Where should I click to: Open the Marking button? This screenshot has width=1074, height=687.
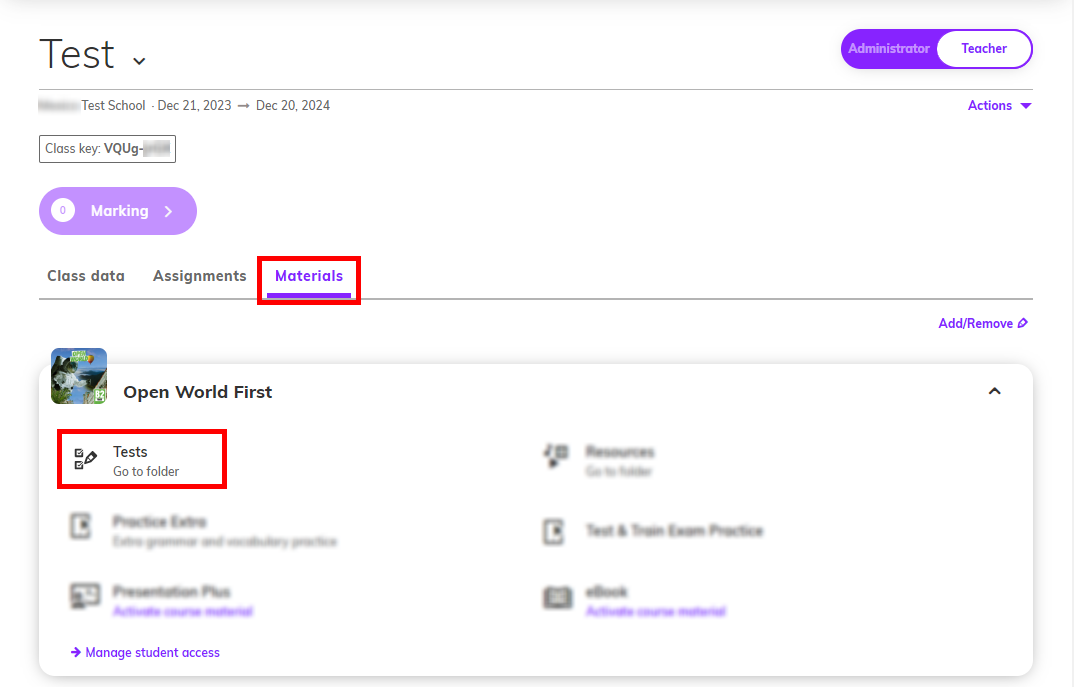click(x=118, y=211)
